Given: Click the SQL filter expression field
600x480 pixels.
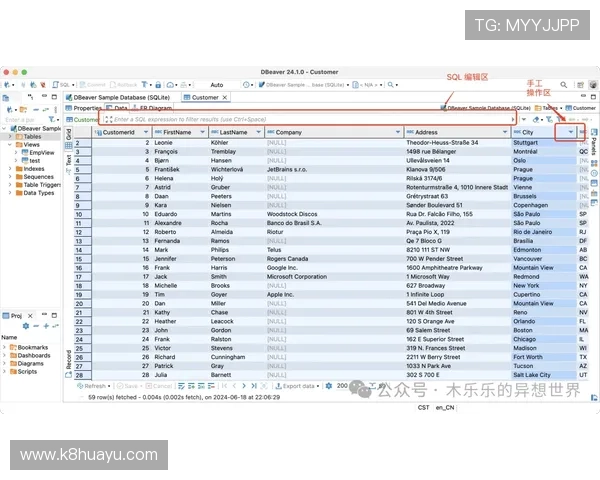Looking at the screenshot, I should pyautogui.click(x=307, y=119).
